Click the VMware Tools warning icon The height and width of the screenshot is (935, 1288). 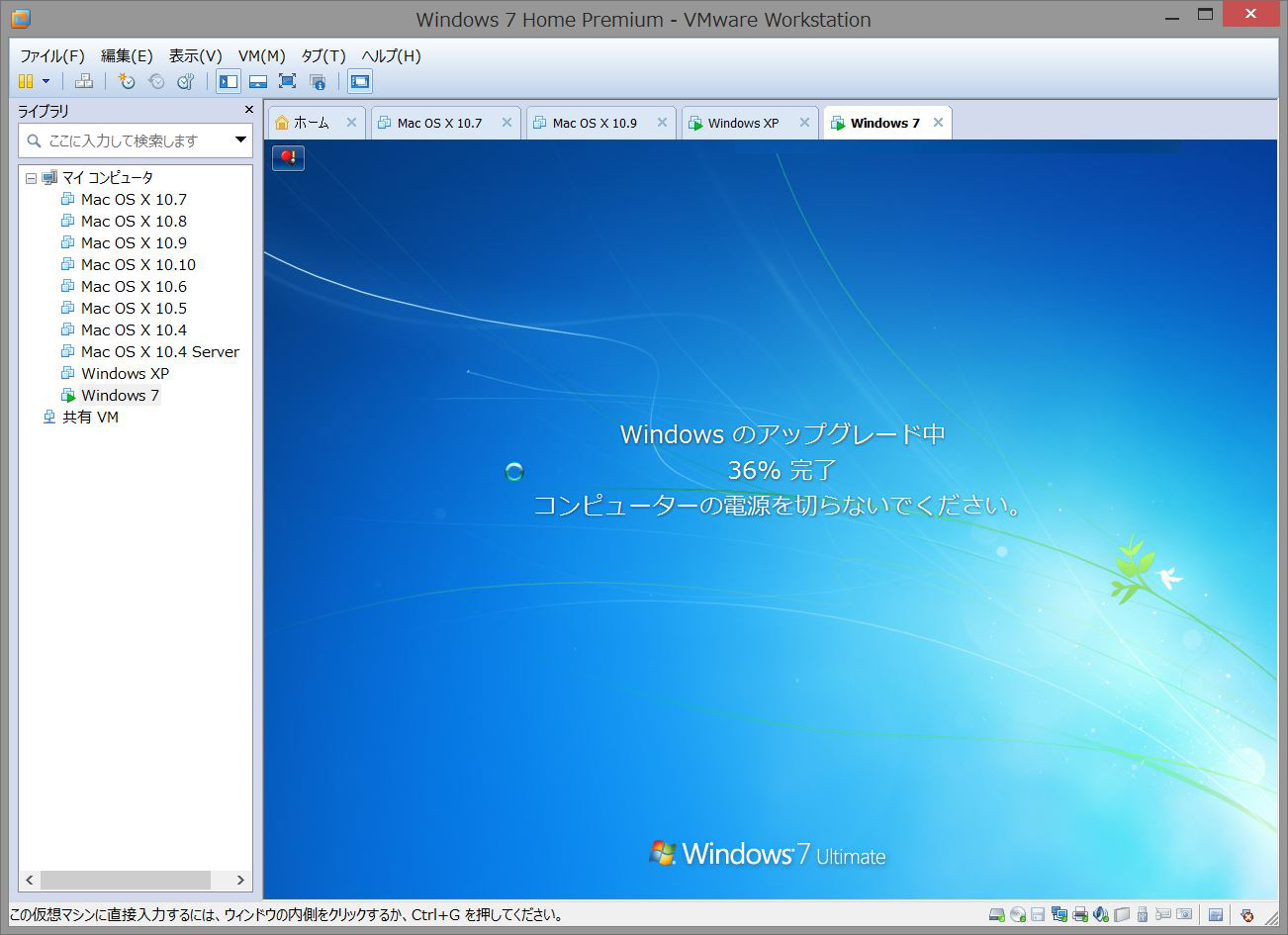(1246, 915)
